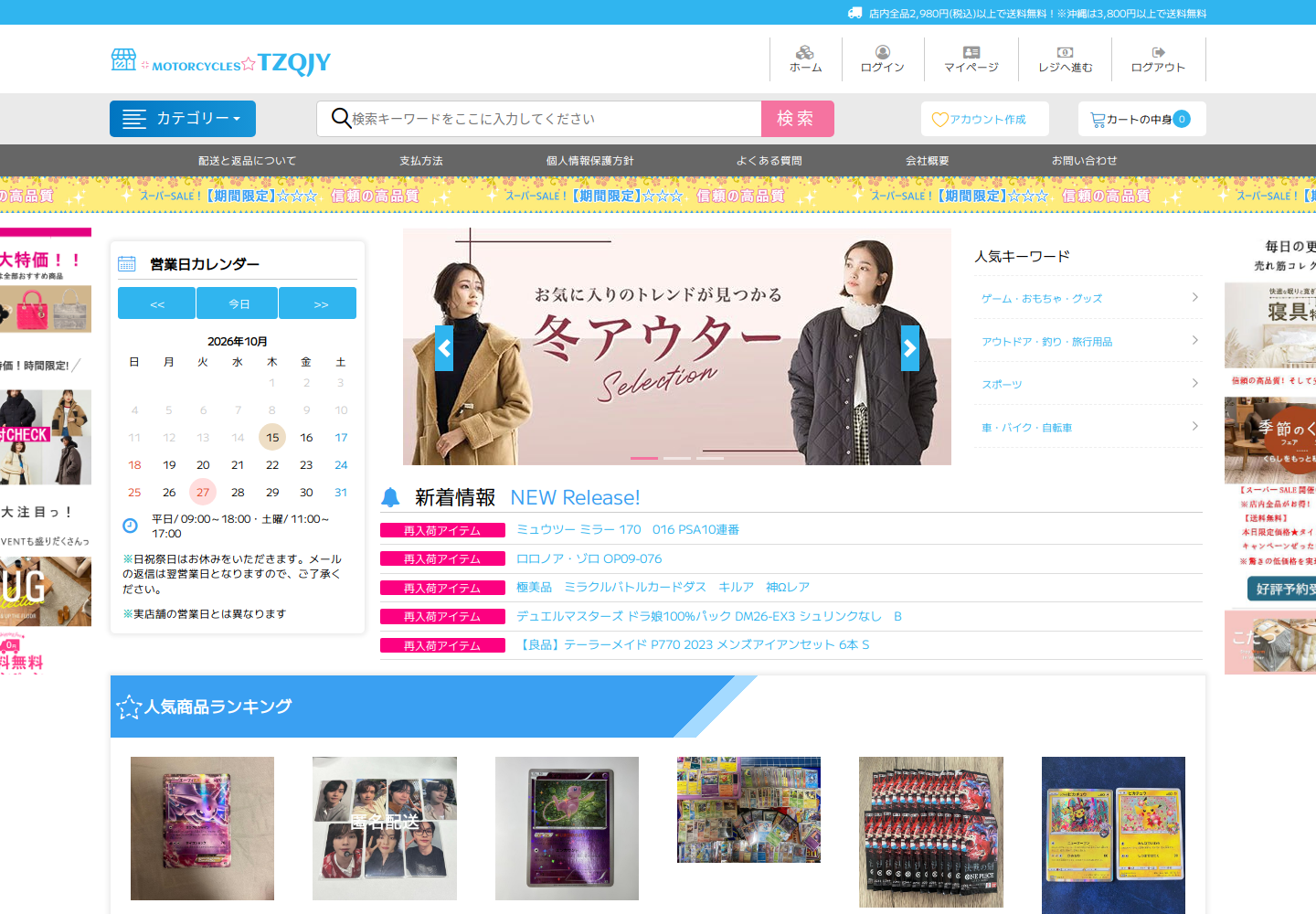Image resolution: width=1316 pixels, height=914 pixels.
Task: Expand アウトドア・釣り・旅行用品 chevron
Action: pos(1194,340)
